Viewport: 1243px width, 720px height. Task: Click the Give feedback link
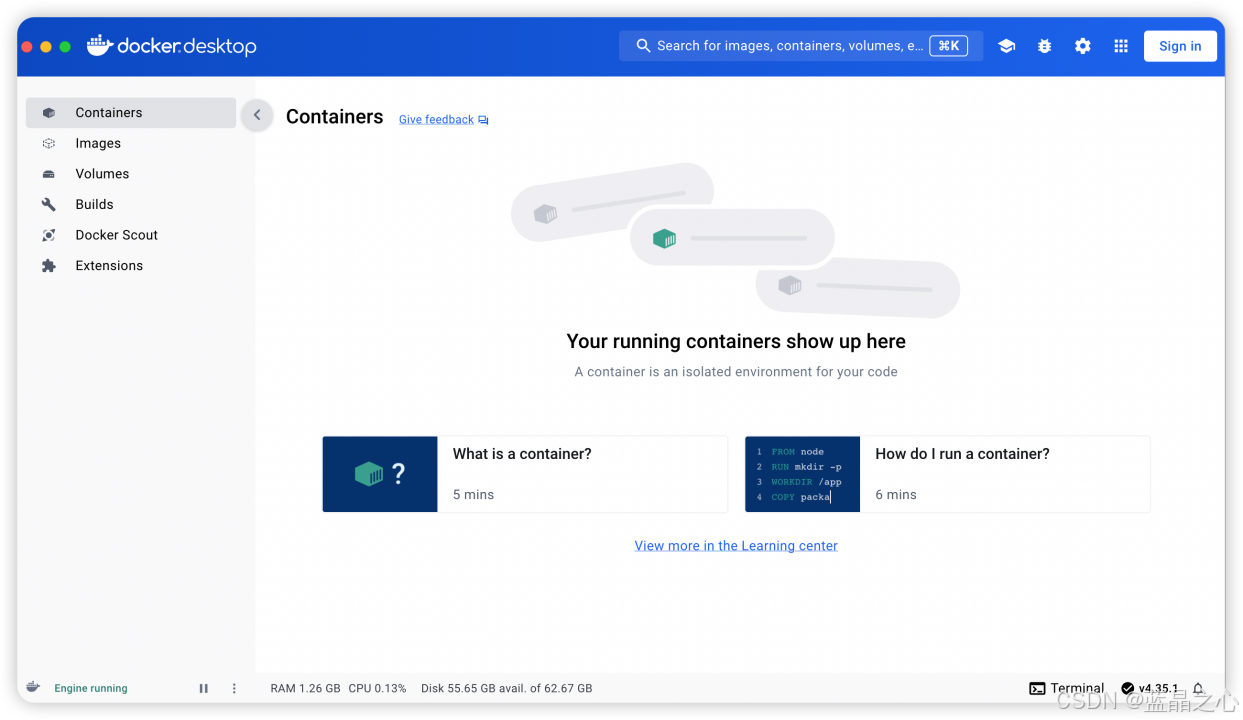point(443,119)
